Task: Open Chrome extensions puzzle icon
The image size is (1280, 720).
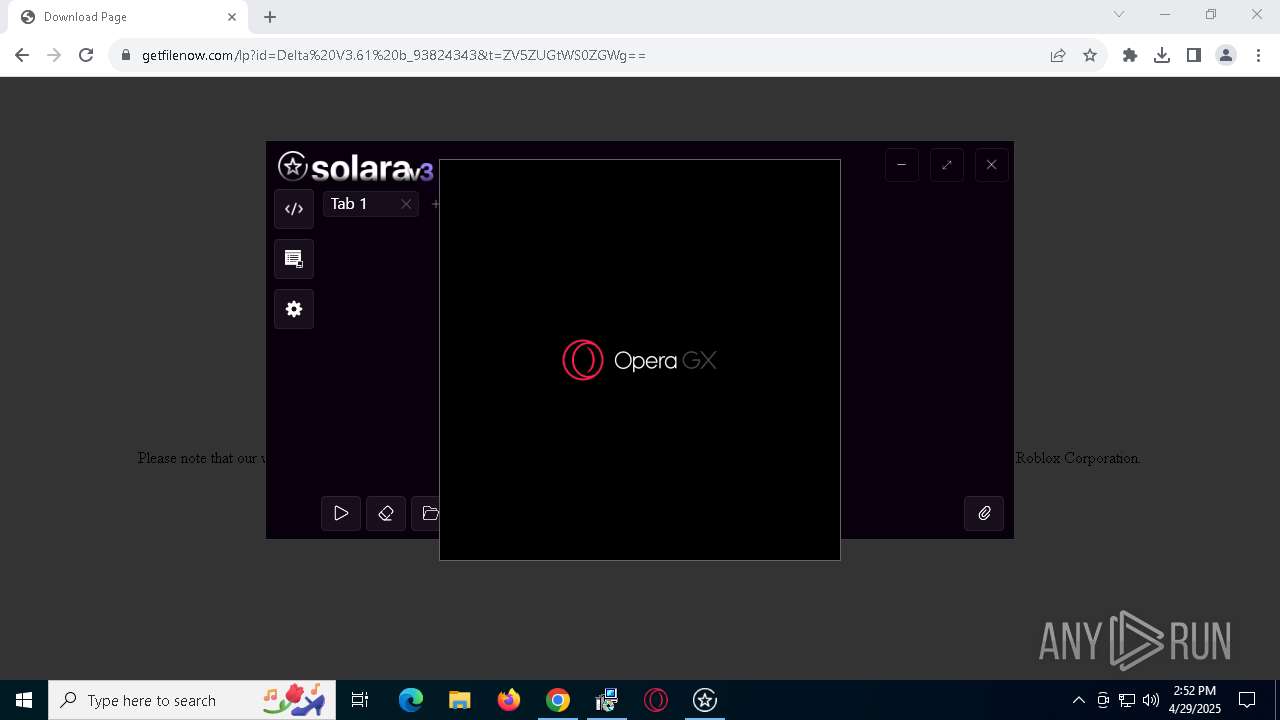Action: [1130, 55]
